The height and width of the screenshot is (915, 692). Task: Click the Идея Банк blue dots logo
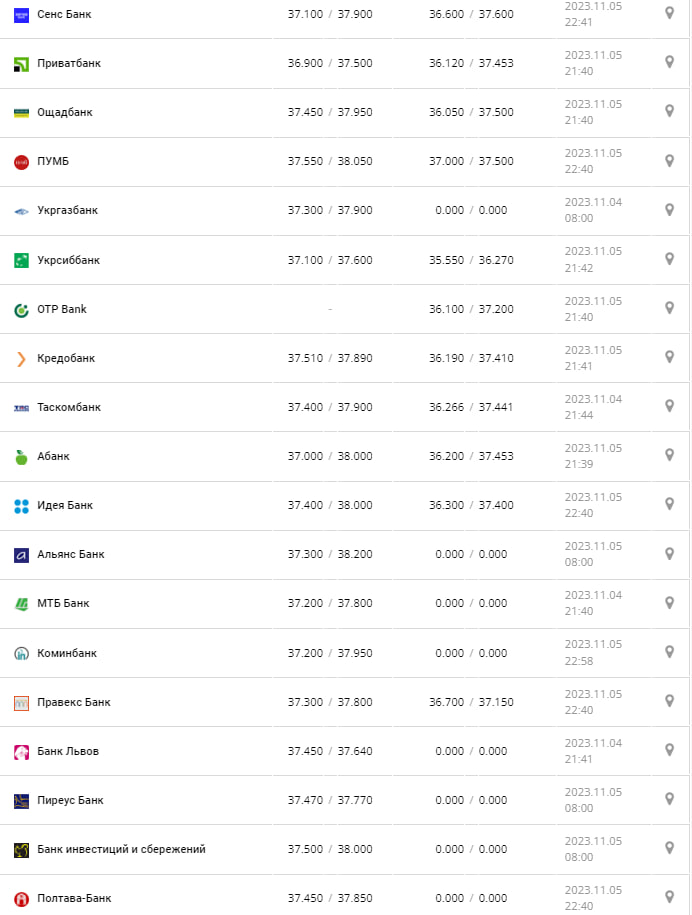click(21, 506)
